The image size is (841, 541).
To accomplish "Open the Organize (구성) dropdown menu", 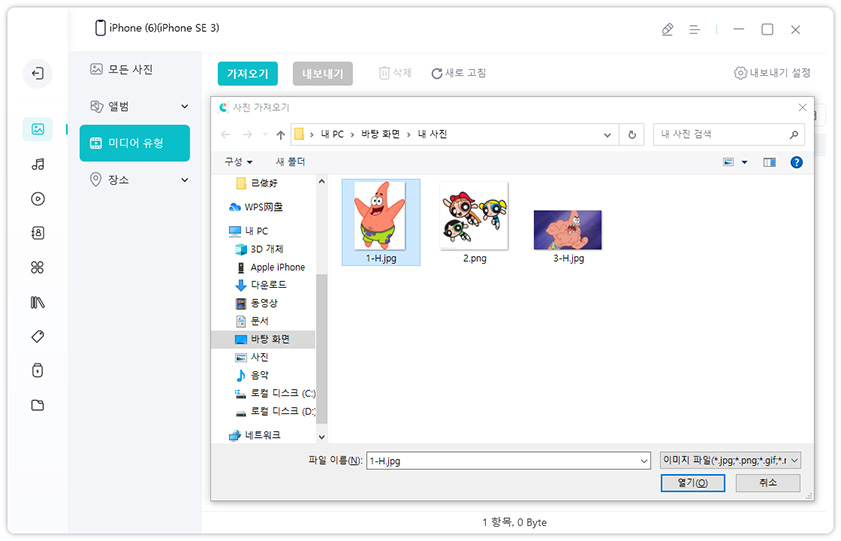I will 238,162.
